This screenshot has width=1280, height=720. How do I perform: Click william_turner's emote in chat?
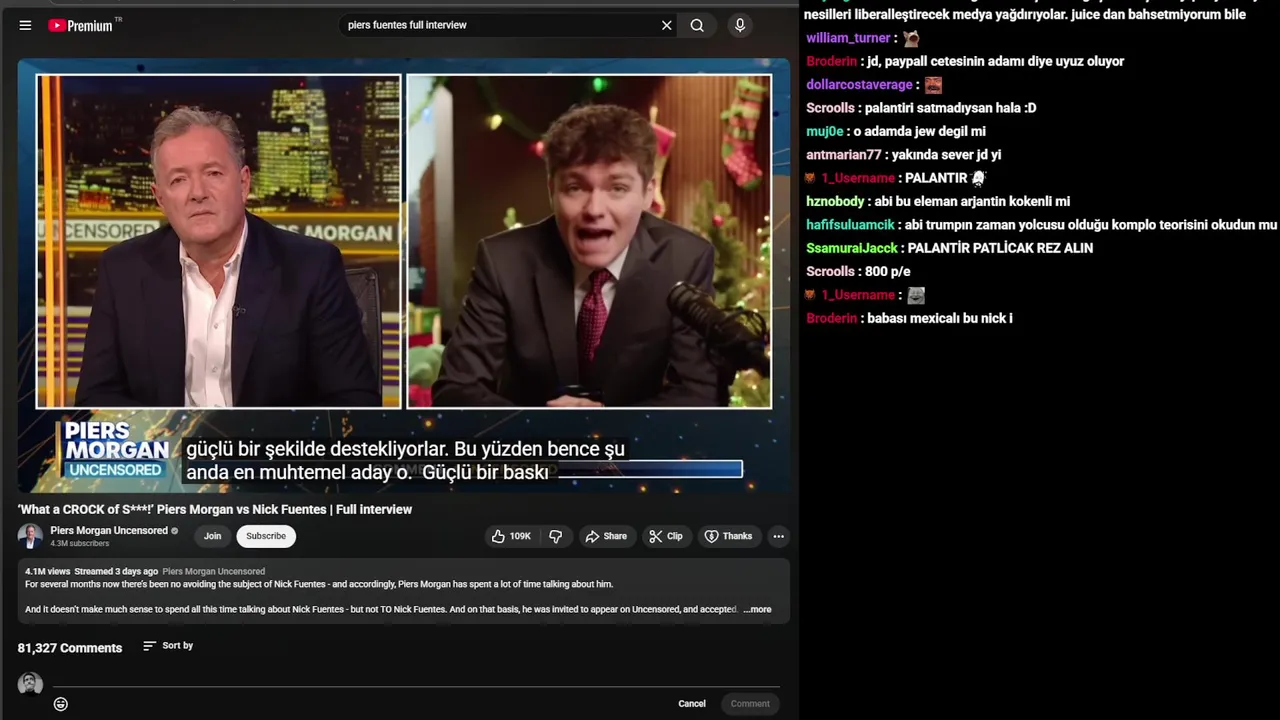[x=911, y=38]
